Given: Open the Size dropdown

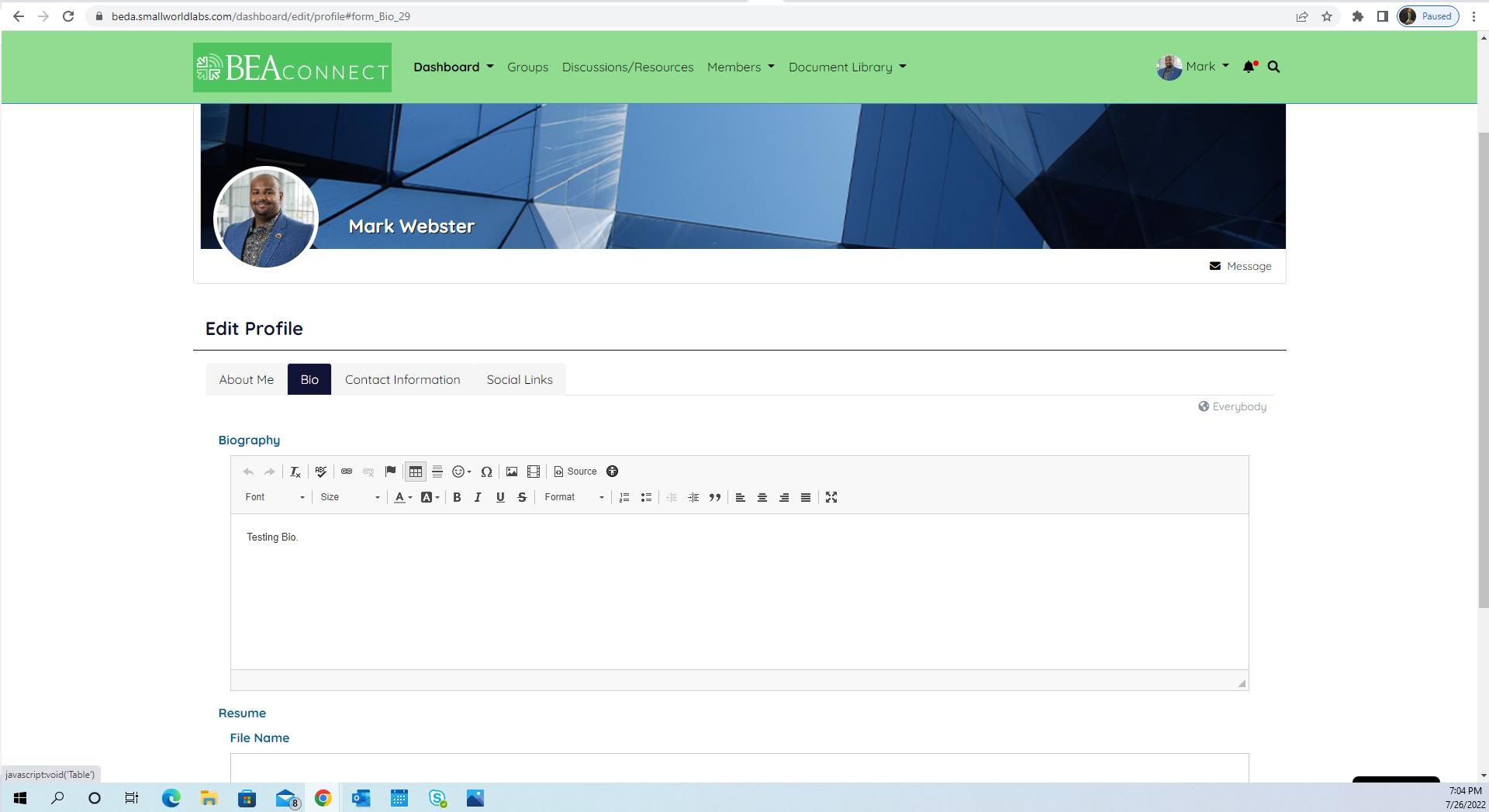Looking at the screenshot, I should tap(350, 497).
